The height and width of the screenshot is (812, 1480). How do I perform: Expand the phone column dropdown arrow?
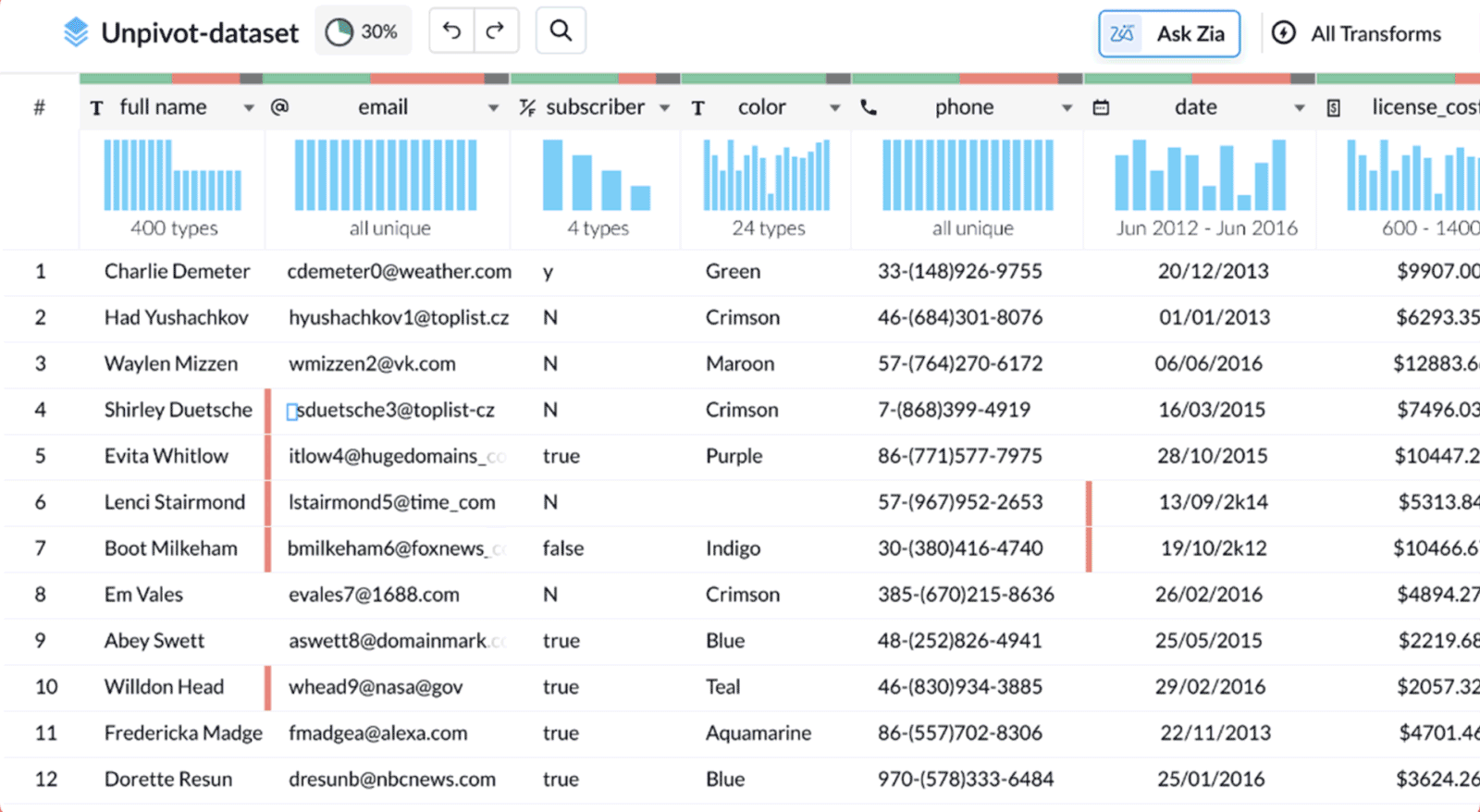[1067, 108]
